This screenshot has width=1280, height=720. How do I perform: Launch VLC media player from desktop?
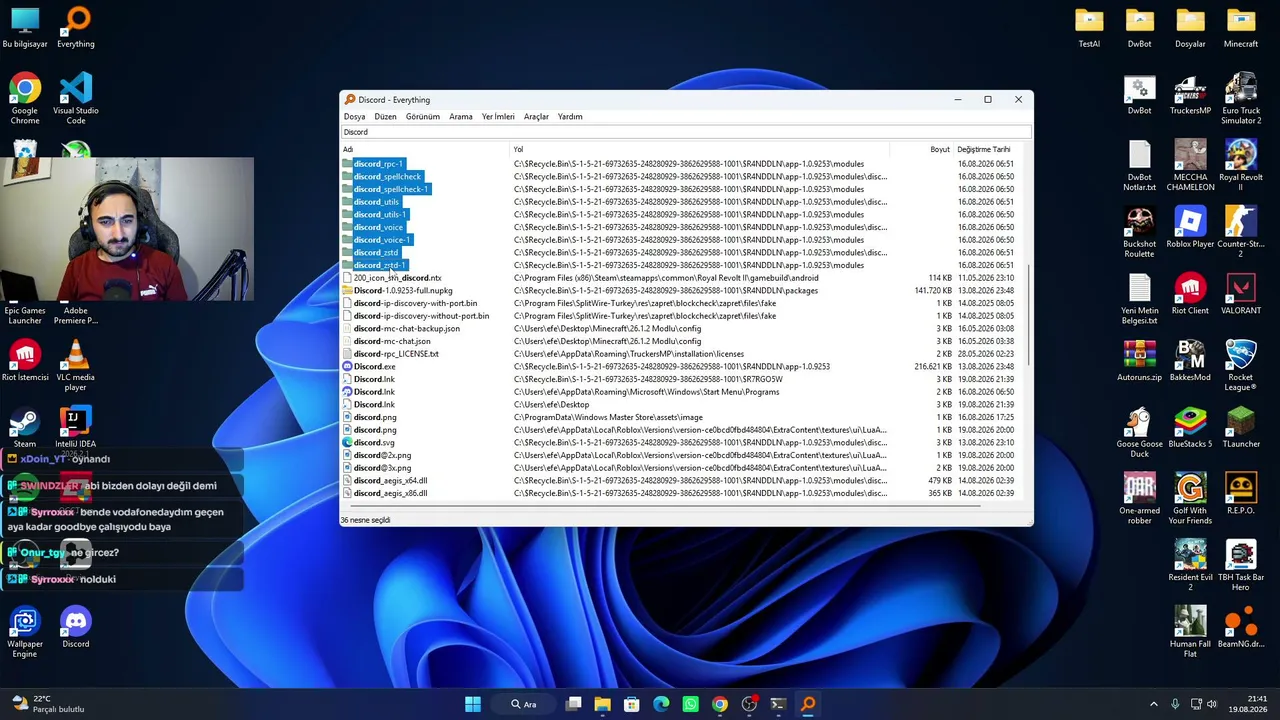tap(76, 366)
